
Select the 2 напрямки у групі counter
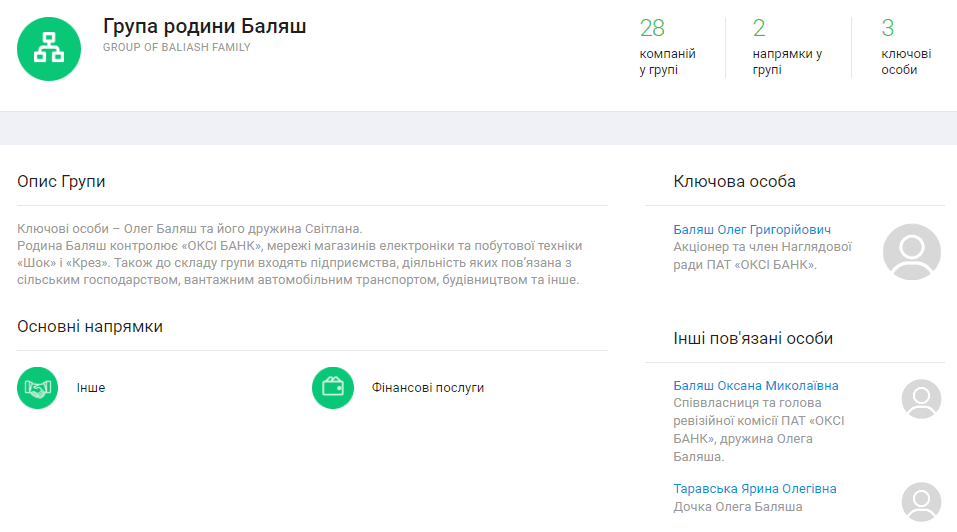coord(787,47)
